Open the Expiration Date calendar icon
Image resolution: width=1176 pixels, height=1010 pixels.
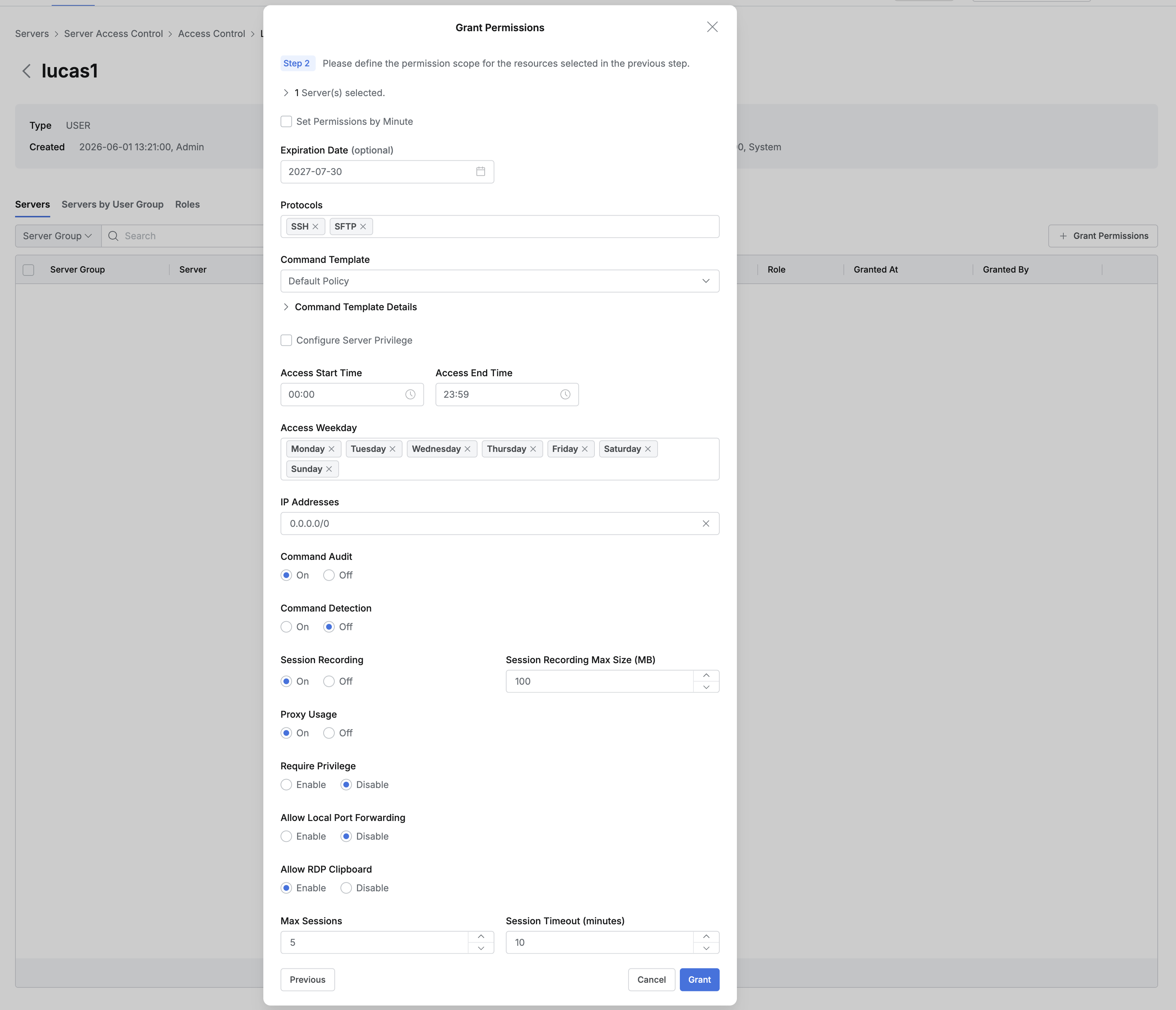tap(481, 171)
